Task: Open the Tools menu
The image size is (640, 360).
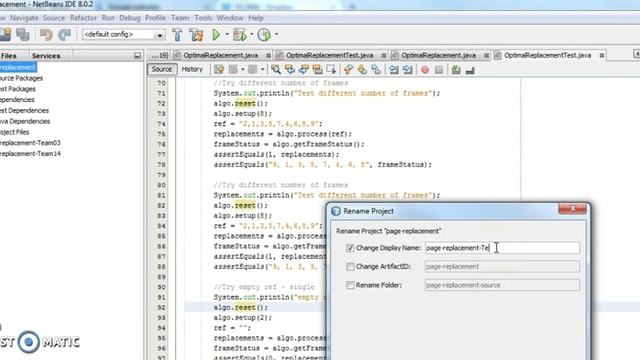Action: point(203,18)
